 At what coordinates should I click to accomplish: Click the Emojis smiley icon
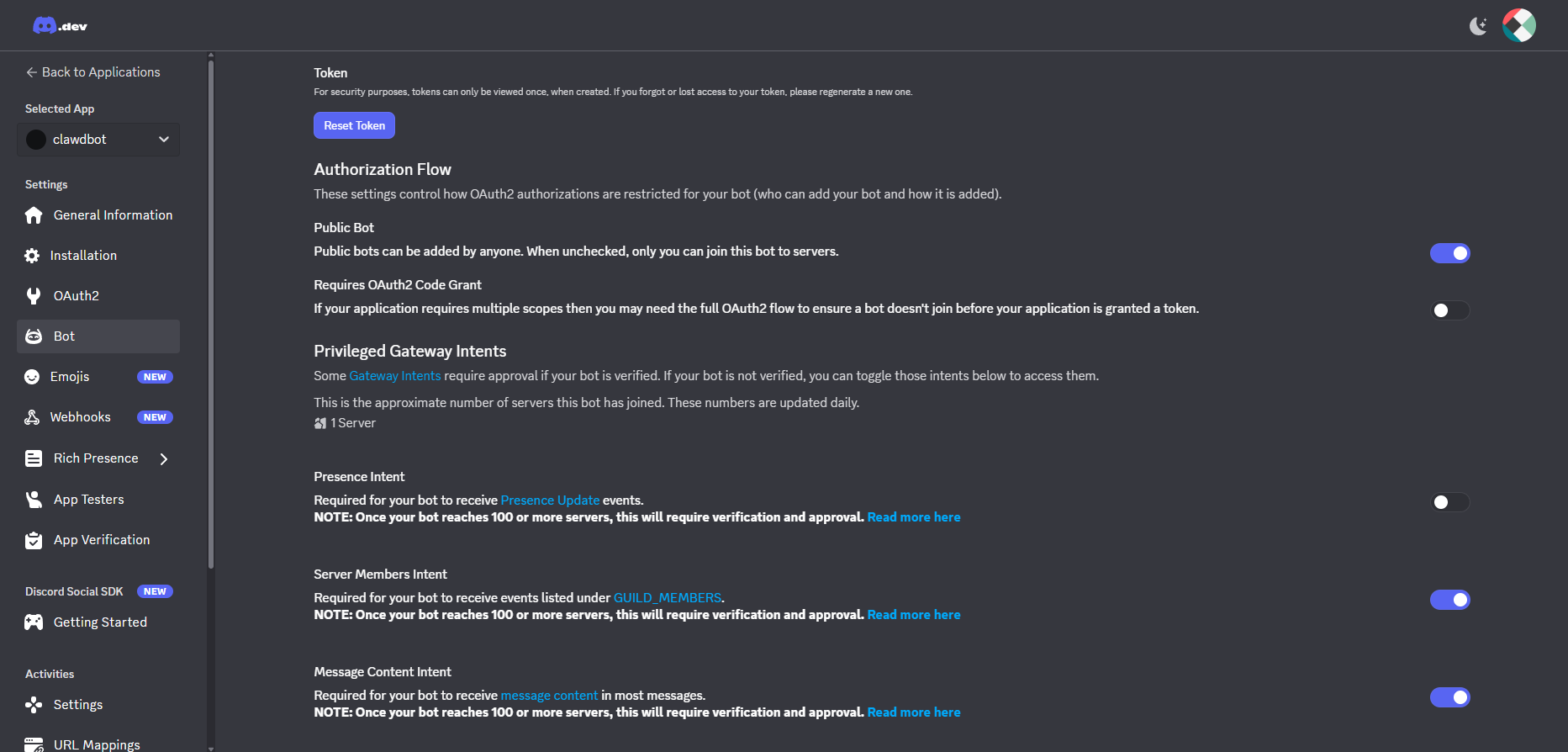click(x=32, y=377)
